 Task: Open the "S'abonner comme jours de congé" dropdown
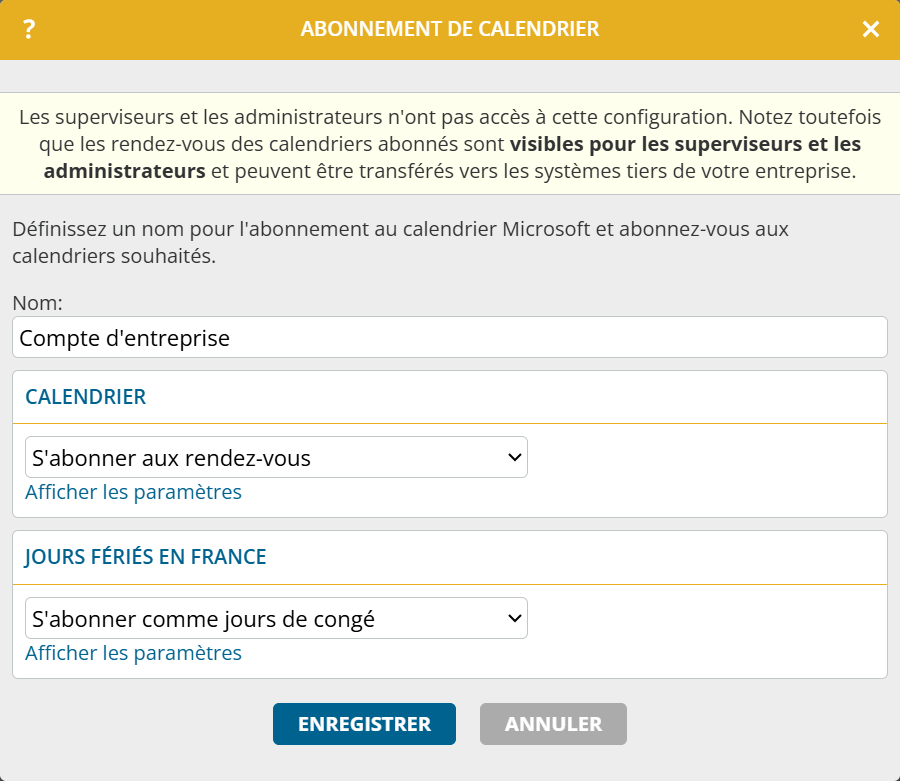click(275, 619)
